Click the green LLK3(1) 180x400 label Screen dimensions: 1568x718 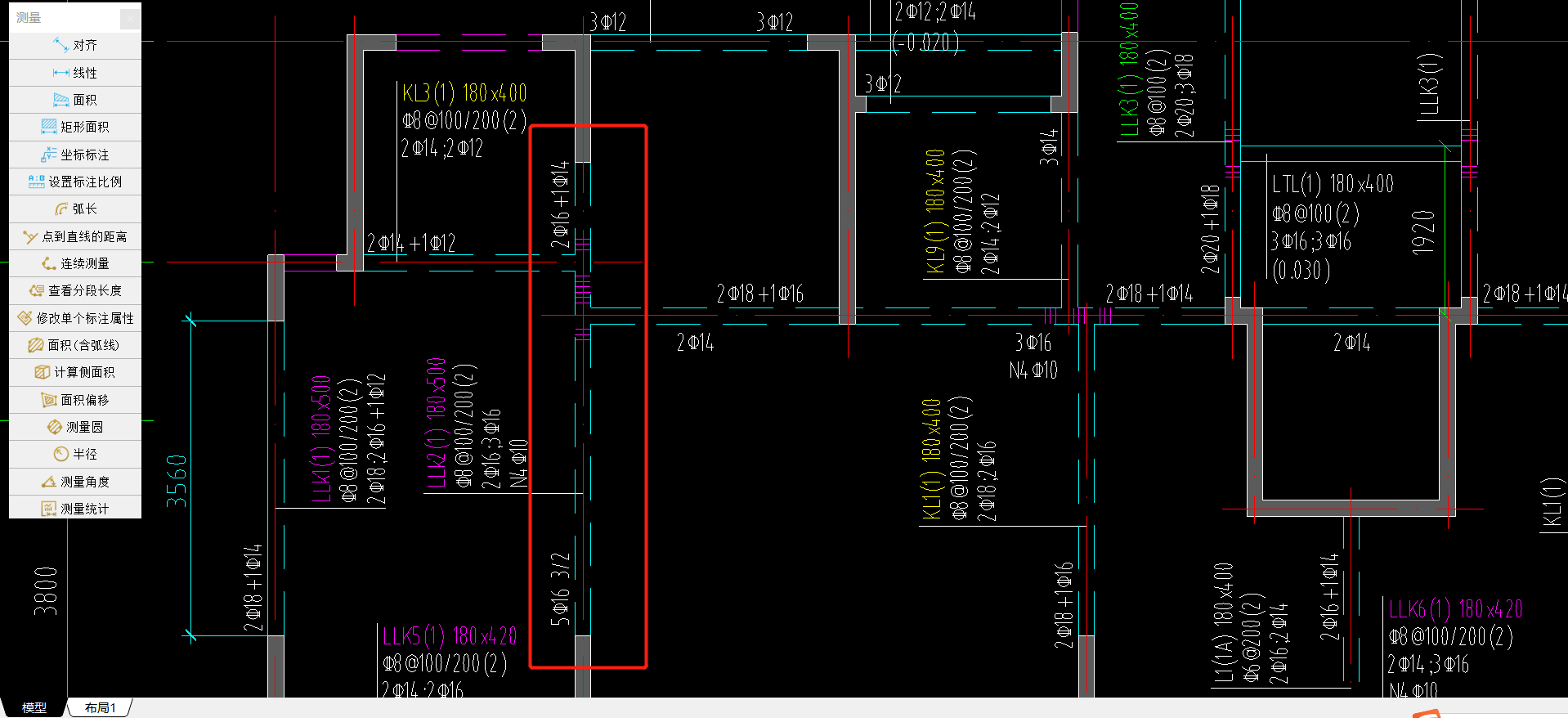click(1129, 69)
